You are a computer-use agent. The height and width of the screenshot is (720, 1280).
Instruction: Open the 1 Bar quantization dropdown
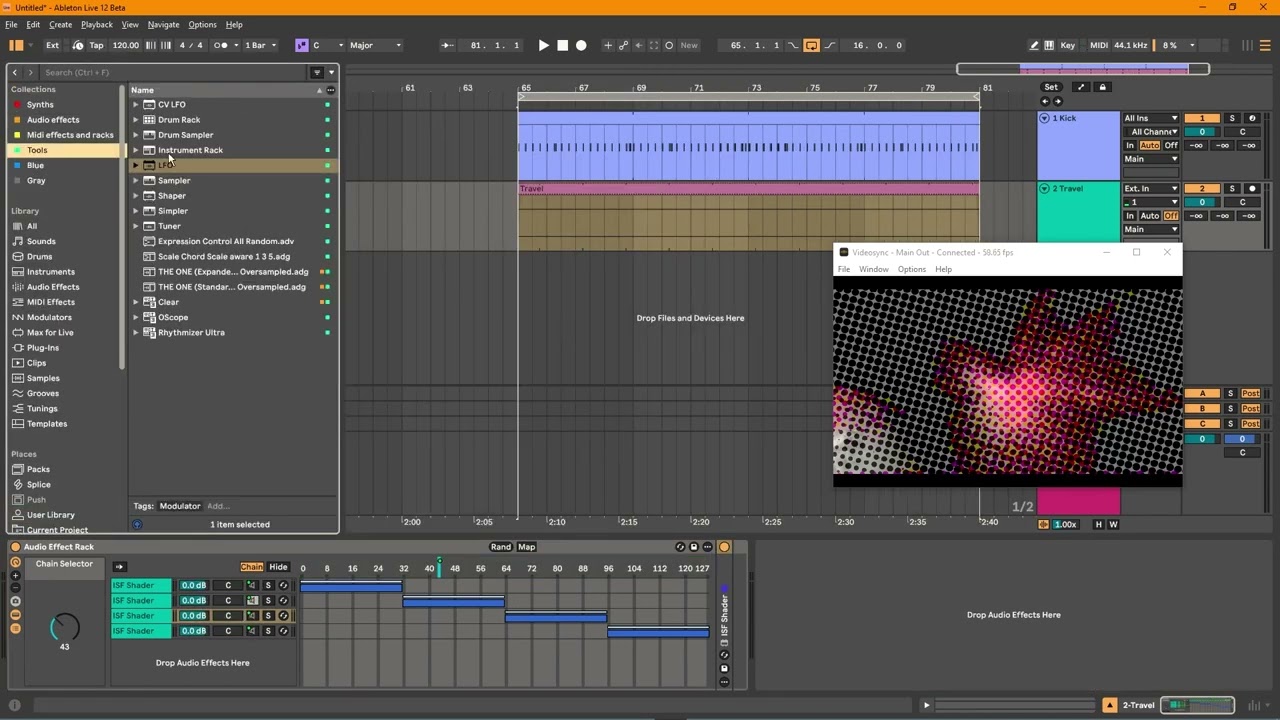pyautogui.click(x=260, y=45)
